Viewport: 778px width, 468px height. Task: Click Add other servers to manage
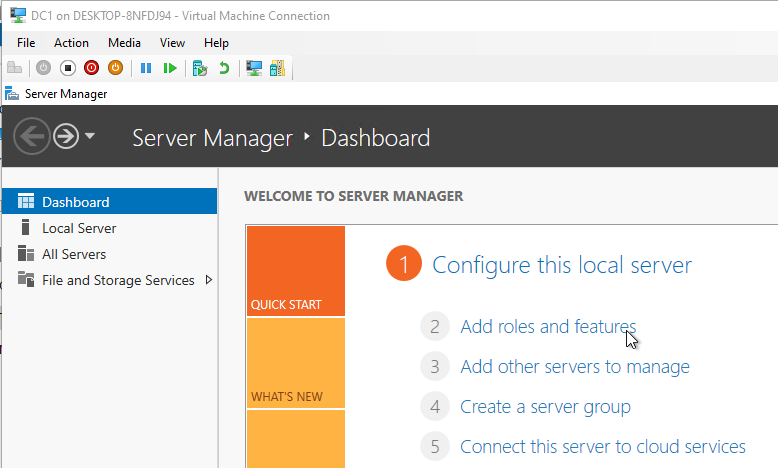pyautogui.click(x=575, y=367)
